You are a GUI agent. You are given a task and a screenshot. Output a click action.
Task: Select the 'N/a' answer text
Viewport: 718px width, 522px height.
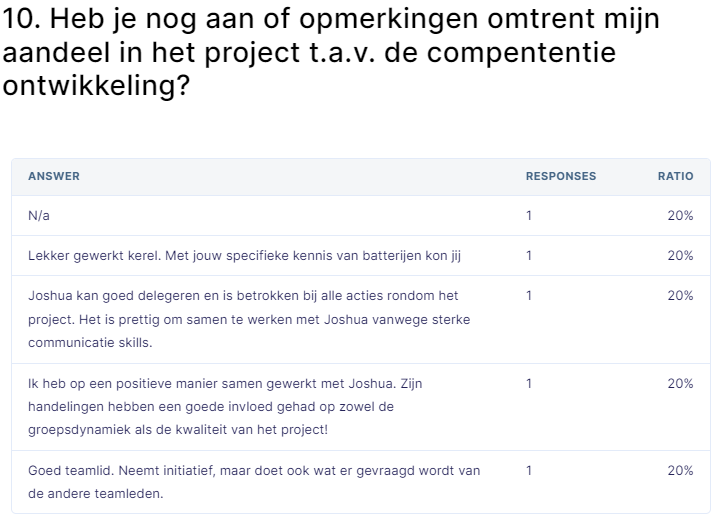click(39, 215)
